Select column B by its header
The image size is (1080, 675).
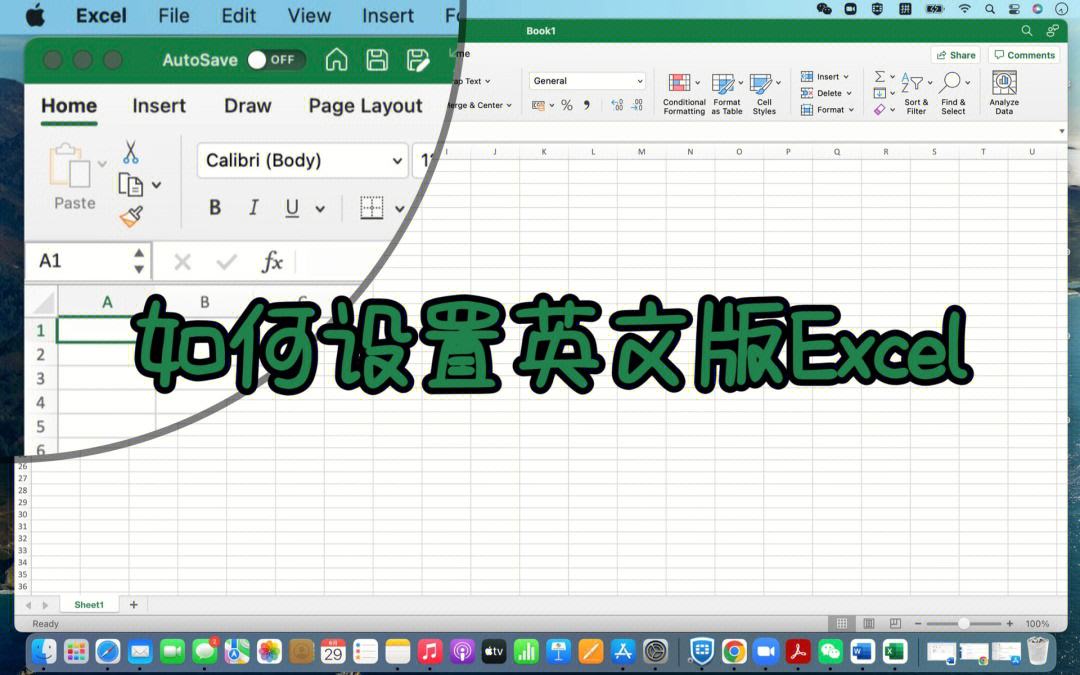coord(205,302)
